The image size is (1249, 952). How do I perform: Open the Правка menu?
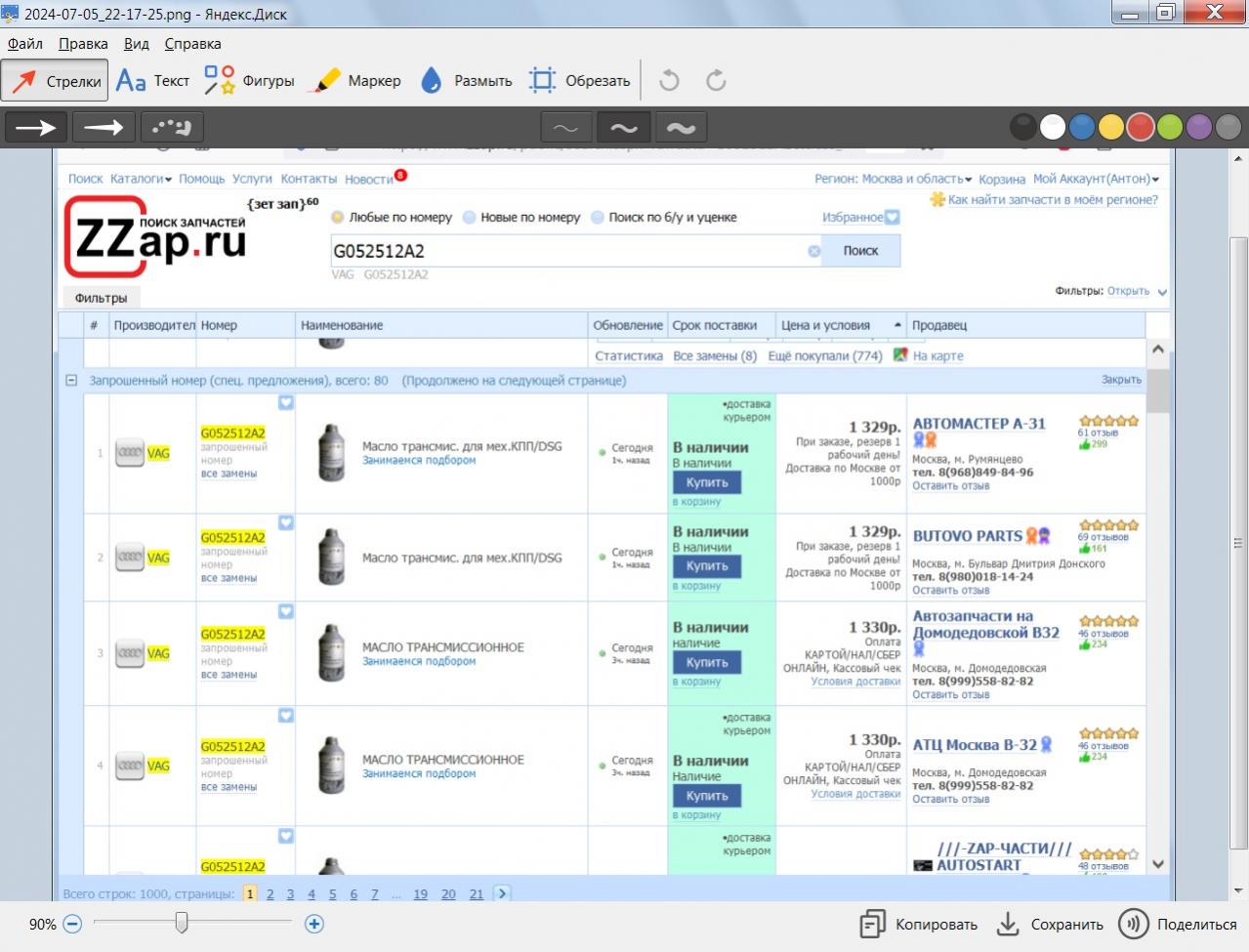point(83,44)
